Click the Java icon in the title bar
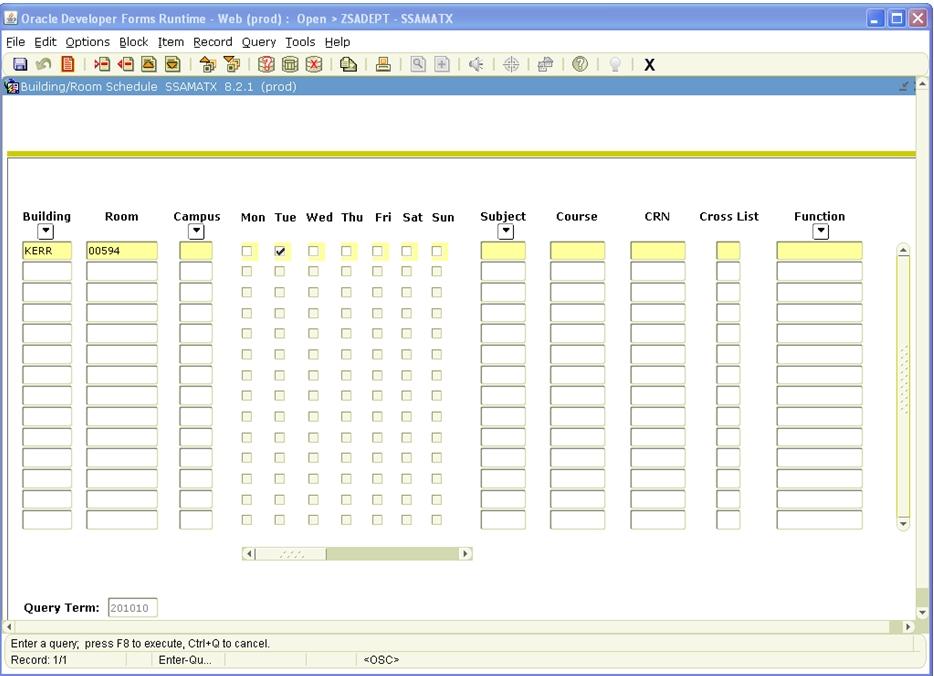The image size is (934, 676). [x=11, y=18]
